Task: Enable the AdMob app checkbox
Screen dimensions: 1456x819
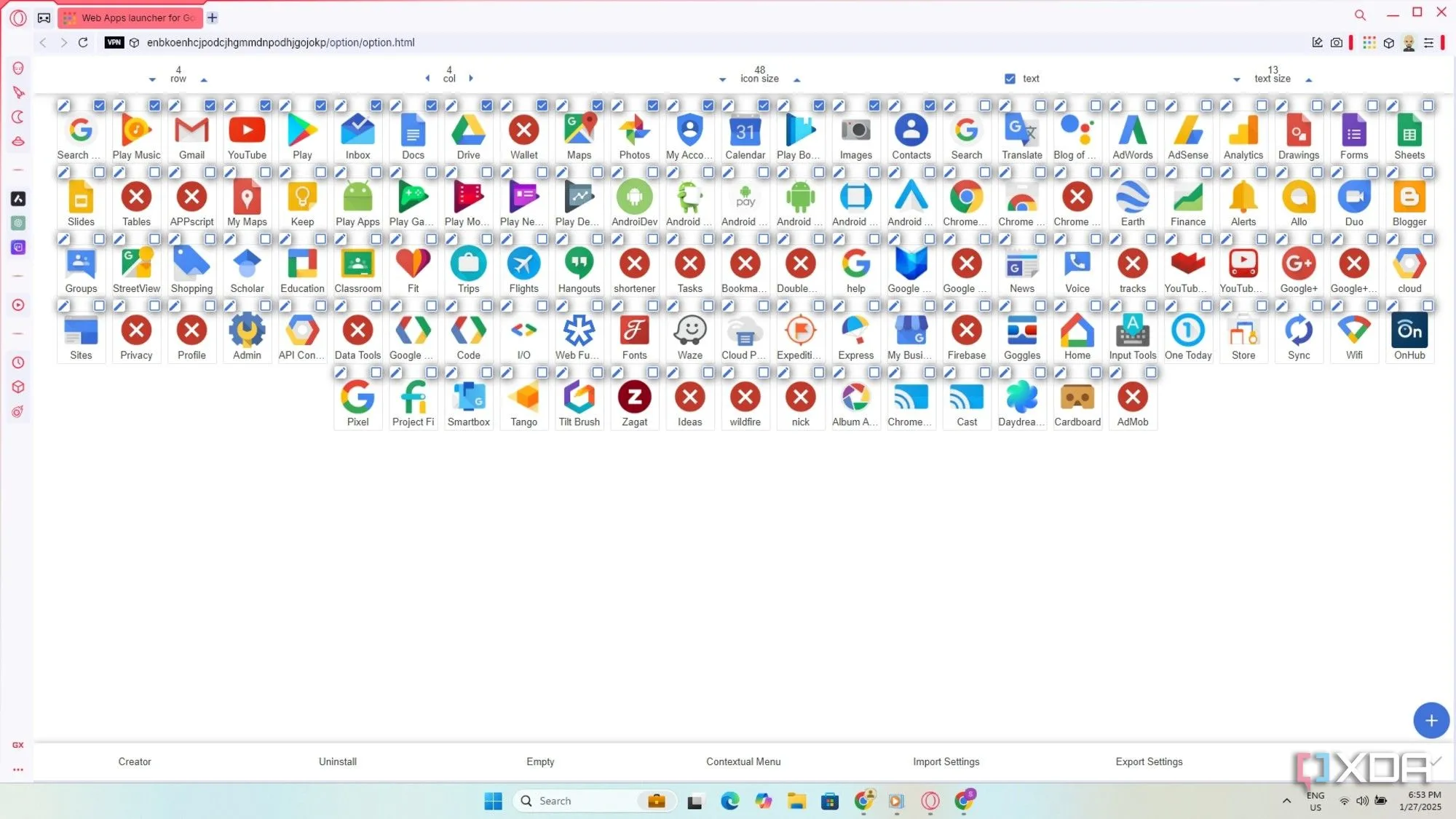Action: pyautogui.click(x=1150, y=373)
